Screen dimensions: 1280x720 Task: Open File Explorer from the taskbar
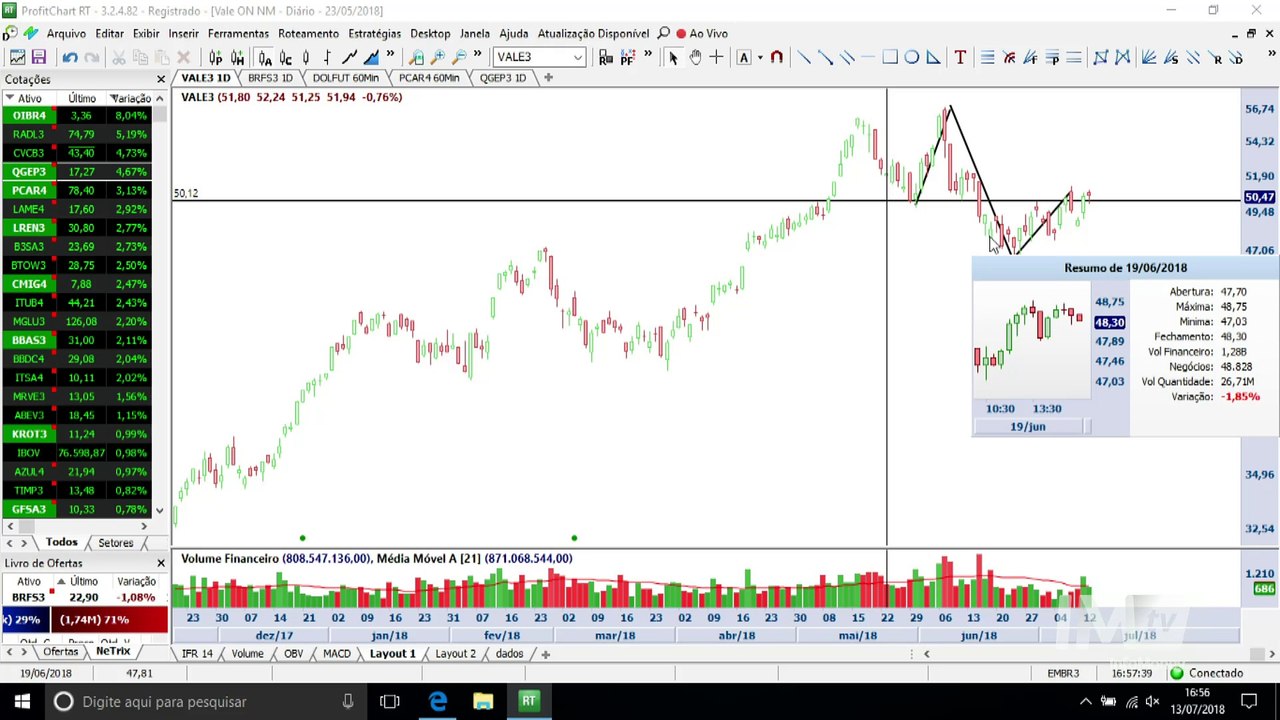pyautogui.click(x=483, y=701)
